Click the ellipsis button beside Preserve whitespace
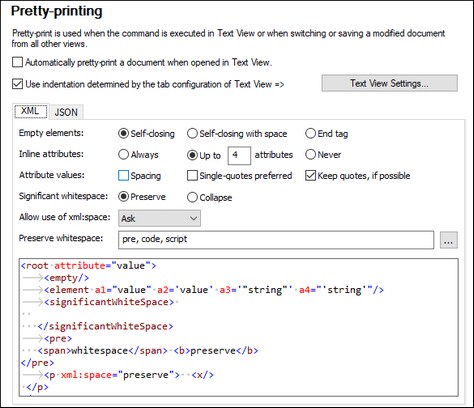 click(449, 240)
